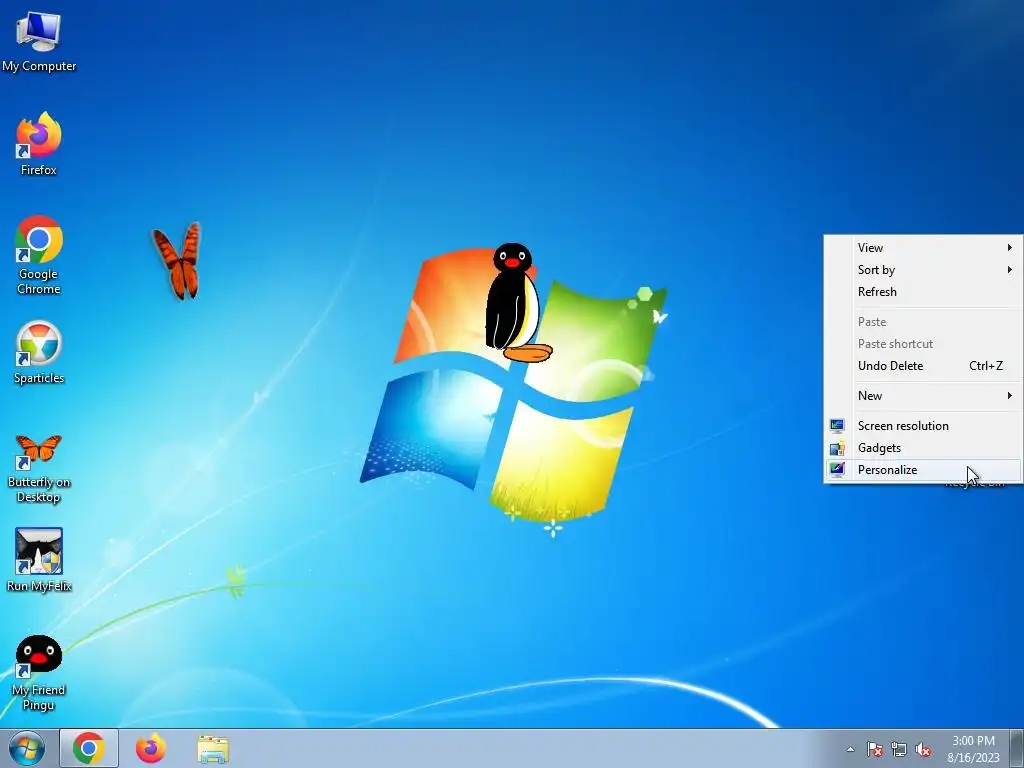
Task: Select the My Friend Pingu shortcut
Action: click(39, 673)
